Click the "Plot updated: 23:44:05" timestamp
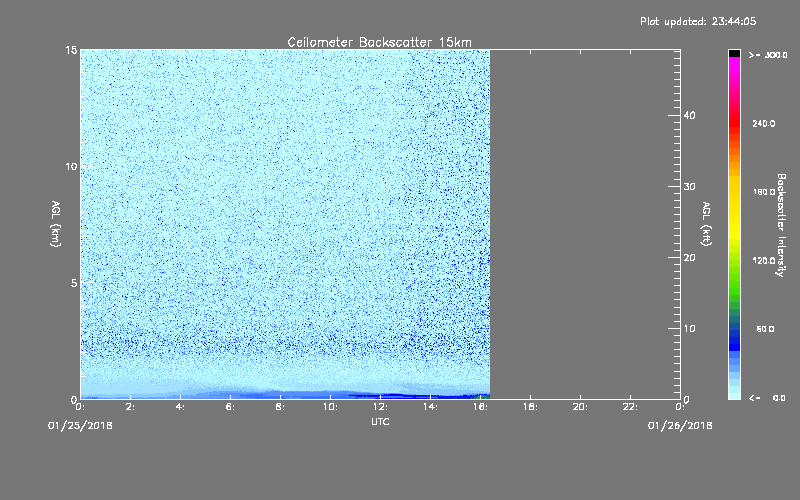 [x=698, y=21]
